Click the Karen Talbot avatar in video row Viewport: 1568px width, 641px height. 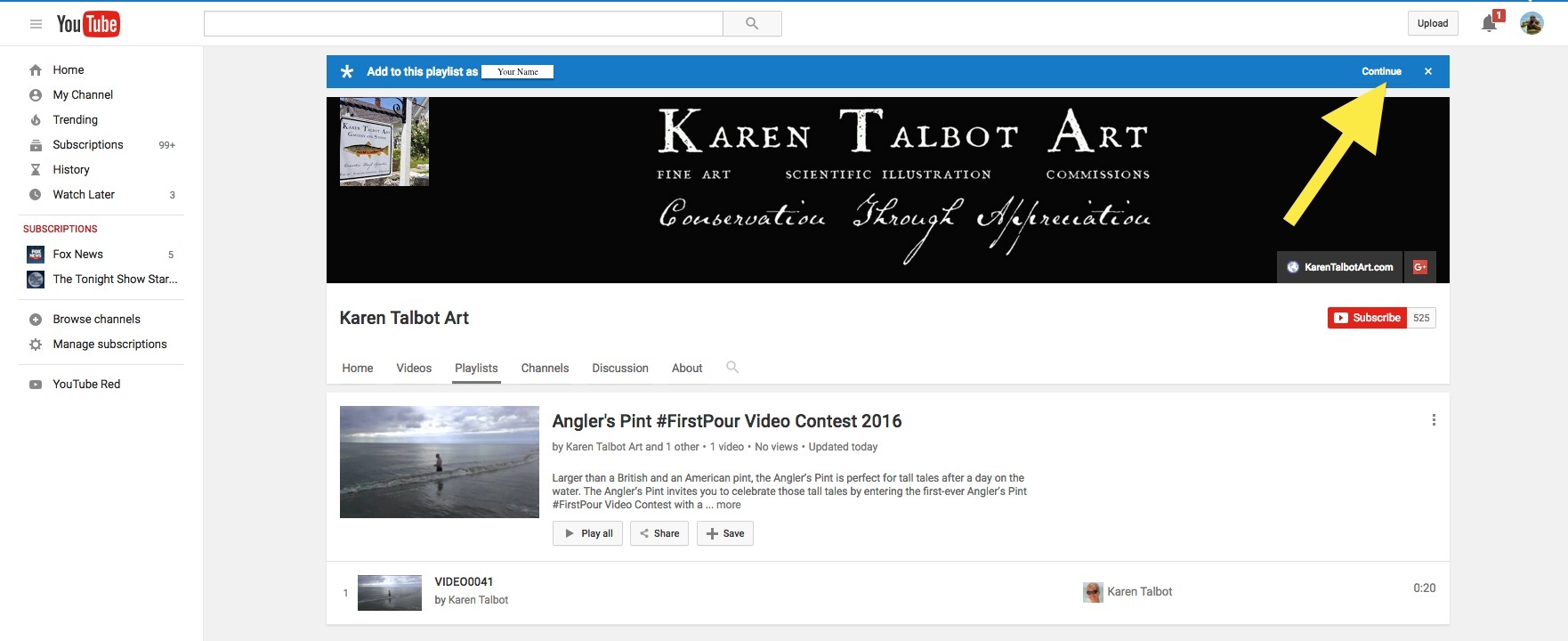click(1093, 592)
